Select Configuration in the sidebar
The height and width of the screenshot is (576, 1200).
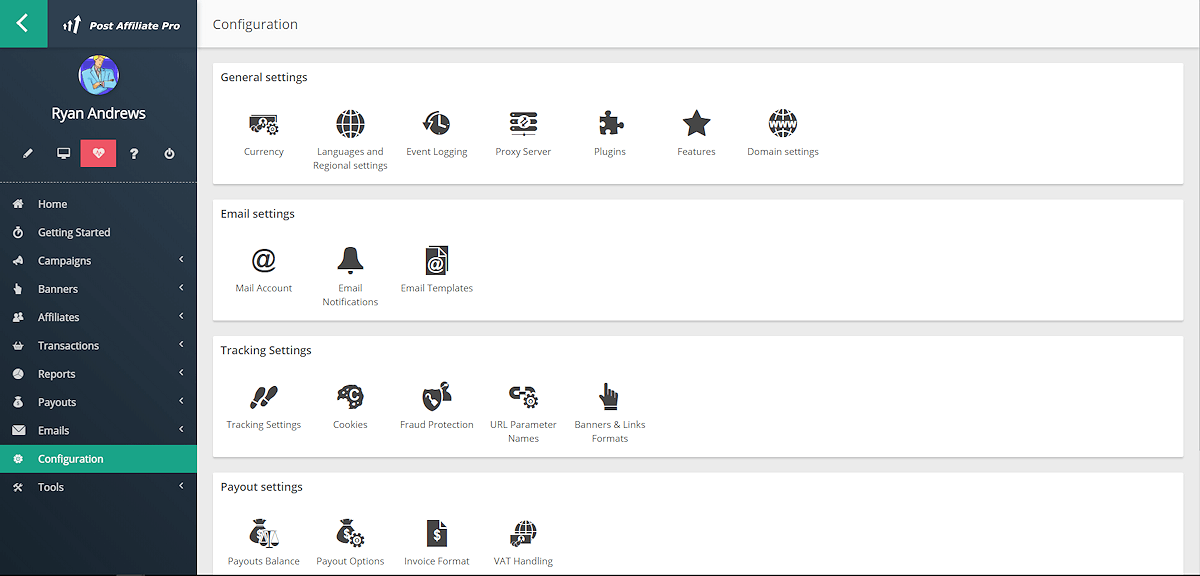click(x=98, y=459)
